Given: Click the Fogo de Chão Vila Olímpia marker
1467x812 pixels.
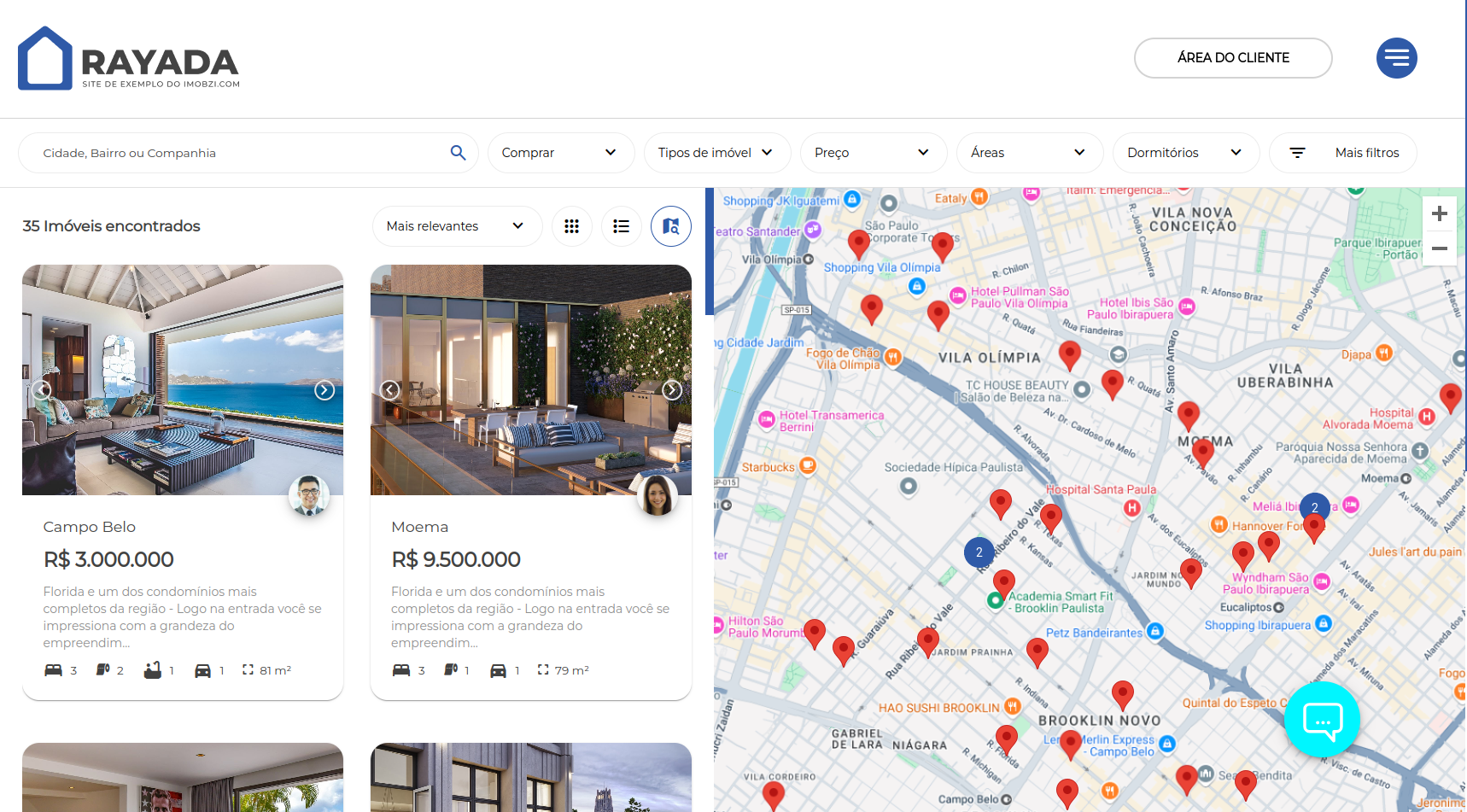Looking at the screenshot, I should [892, 357].
